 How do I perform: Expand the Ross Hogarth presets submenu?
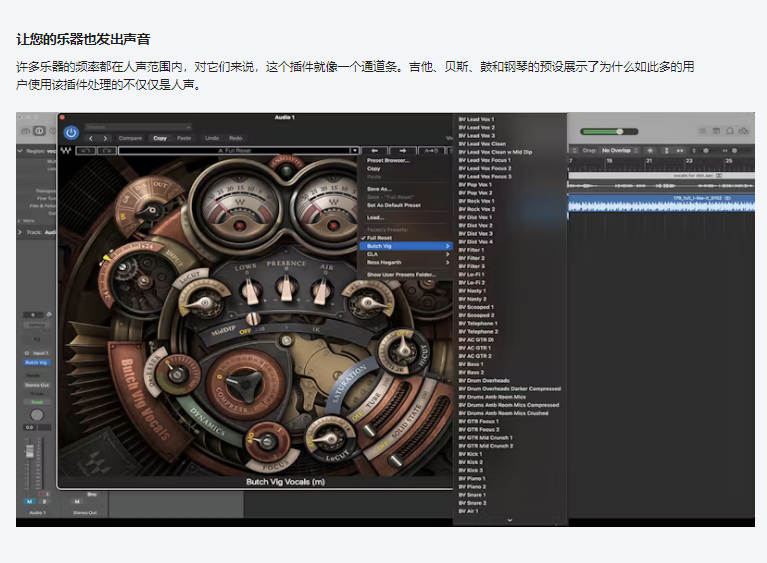pos(405,263)
